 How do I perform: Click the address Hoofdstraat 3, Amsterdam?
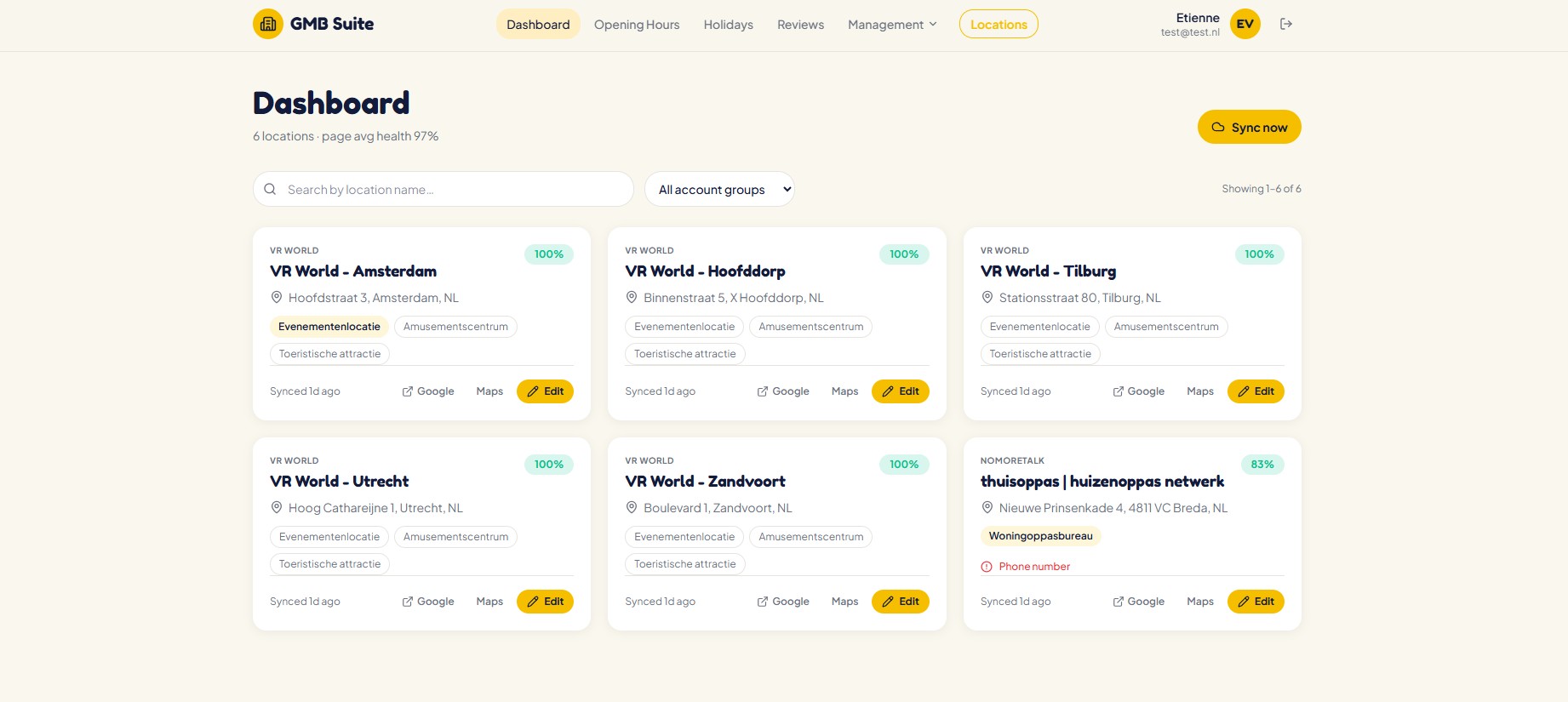[374, 298]
